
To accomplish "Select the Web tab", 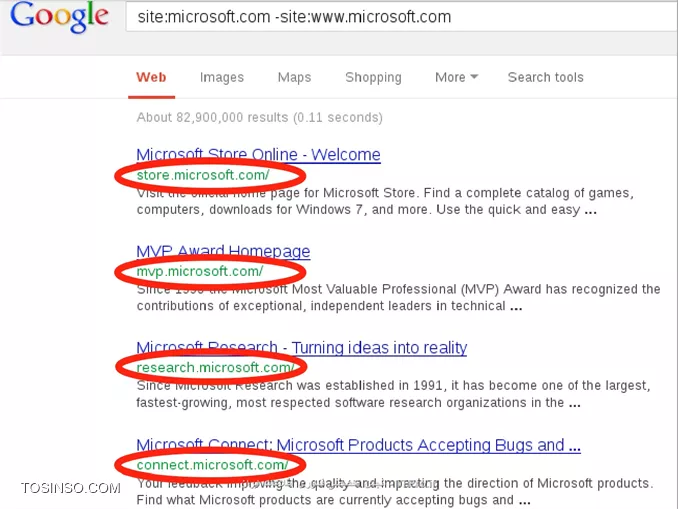I will pos(151,77).
